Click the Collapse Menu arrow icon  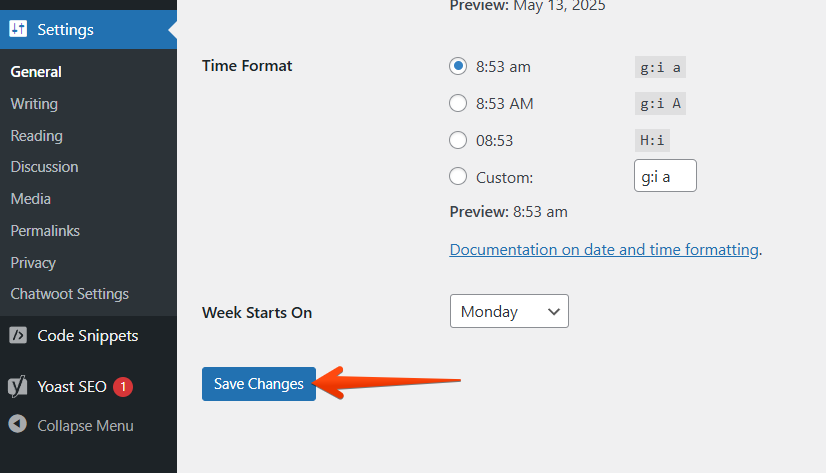18,425
